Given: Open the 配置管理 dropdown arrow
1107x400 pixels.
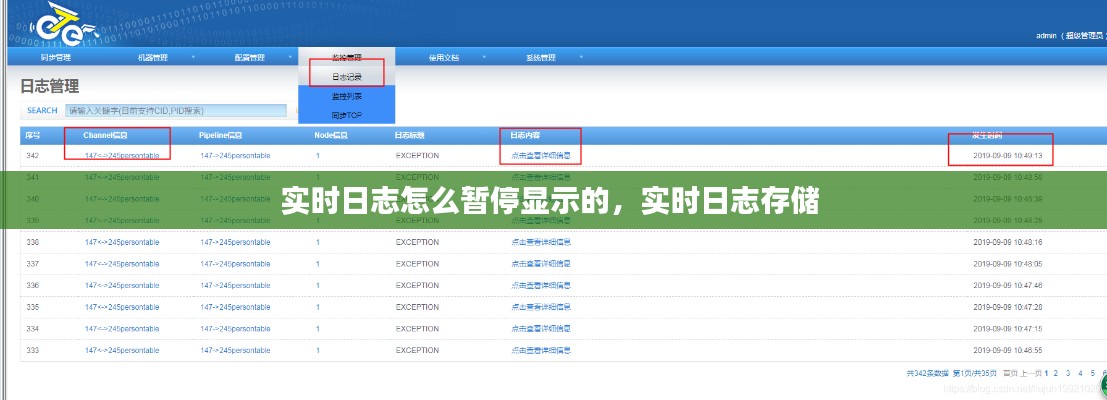Looking at the screenshot, I should click(x=290, y=58).
